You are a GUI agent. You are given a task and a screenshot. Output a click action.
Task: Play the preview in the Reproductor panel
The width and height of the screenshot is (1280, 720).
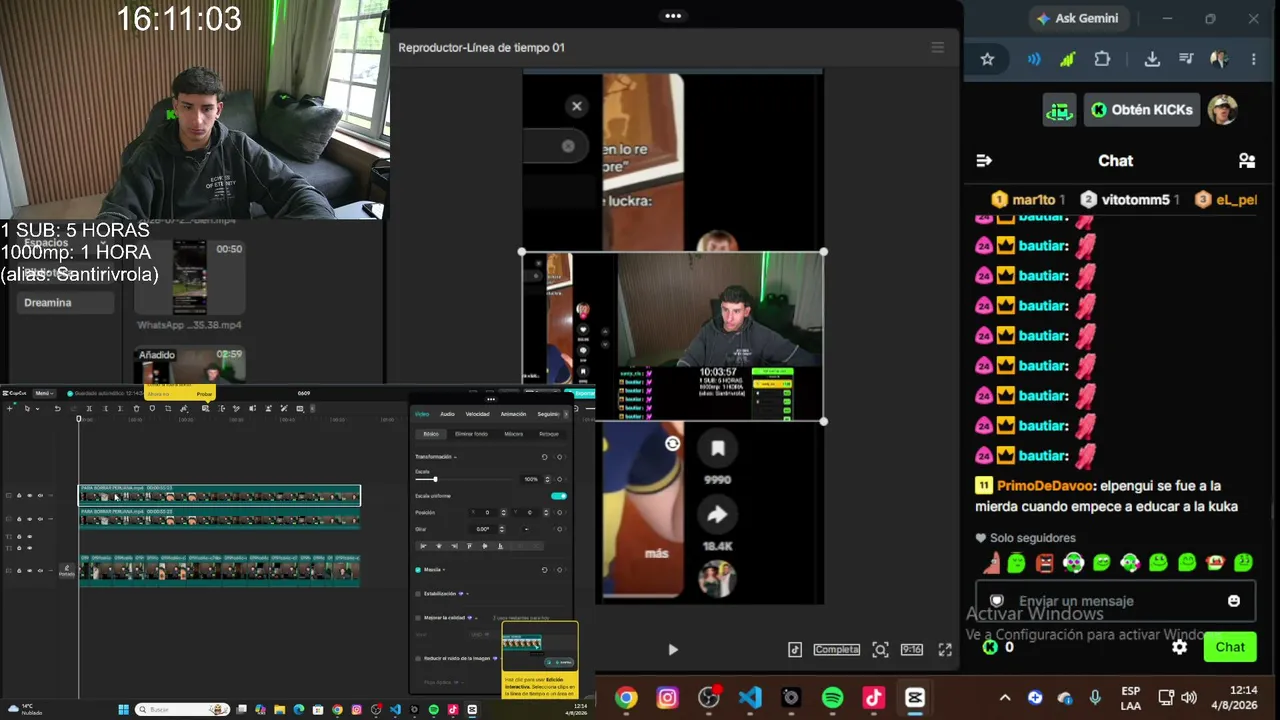(673, 649)
